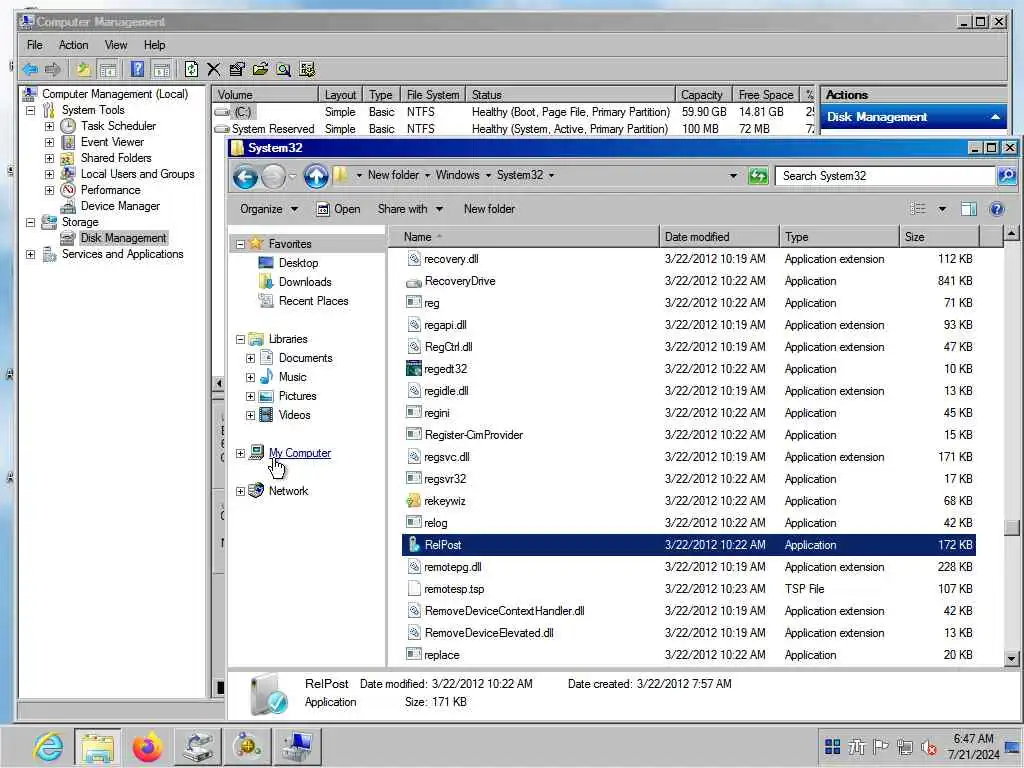Expand the Task Scheduler tree node
This screenshot has width=1024, height=768.
(x=49, y=126)
